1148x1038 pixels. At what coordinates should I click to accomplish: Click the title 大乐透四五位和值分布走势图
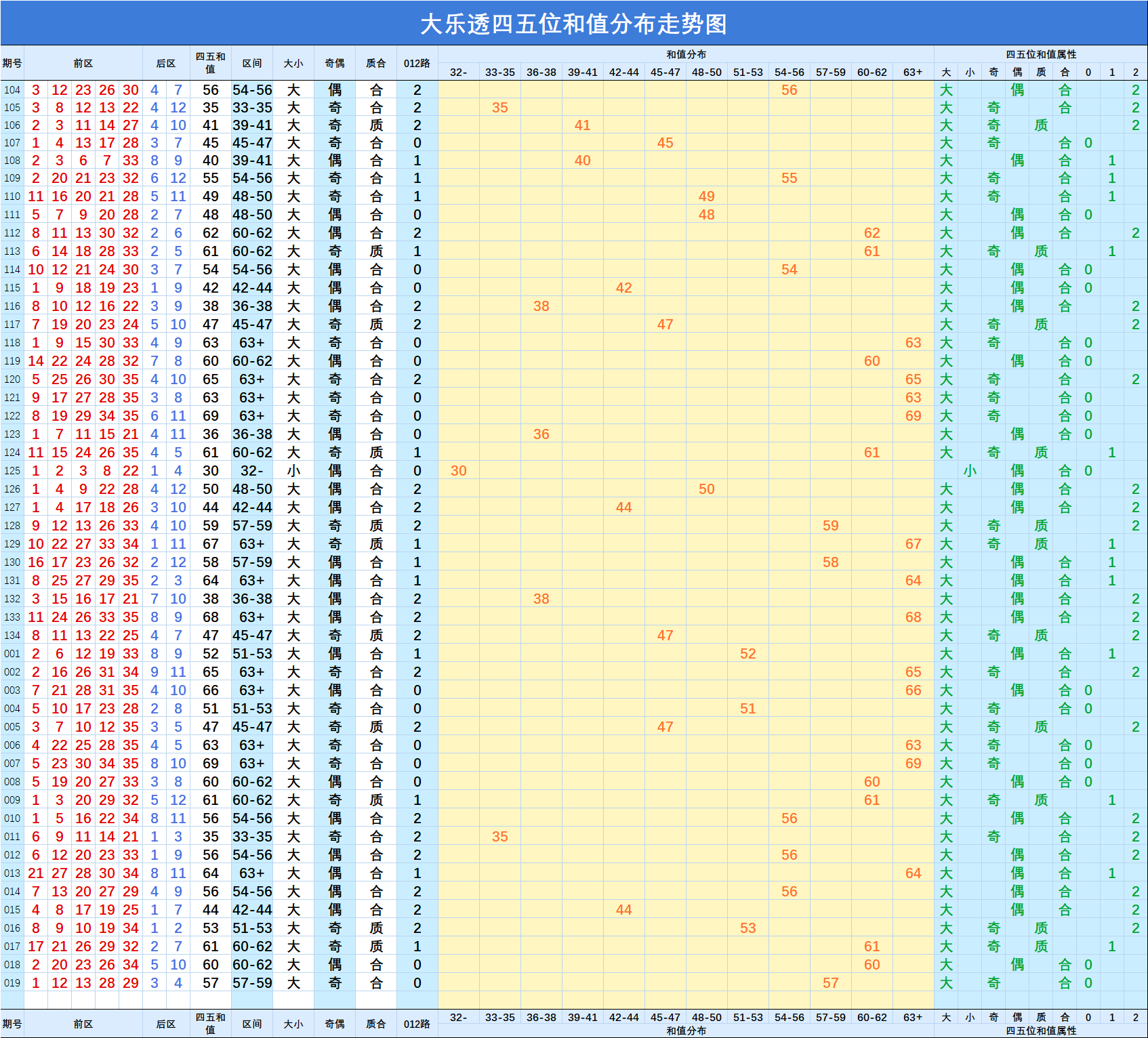(573, 24)
